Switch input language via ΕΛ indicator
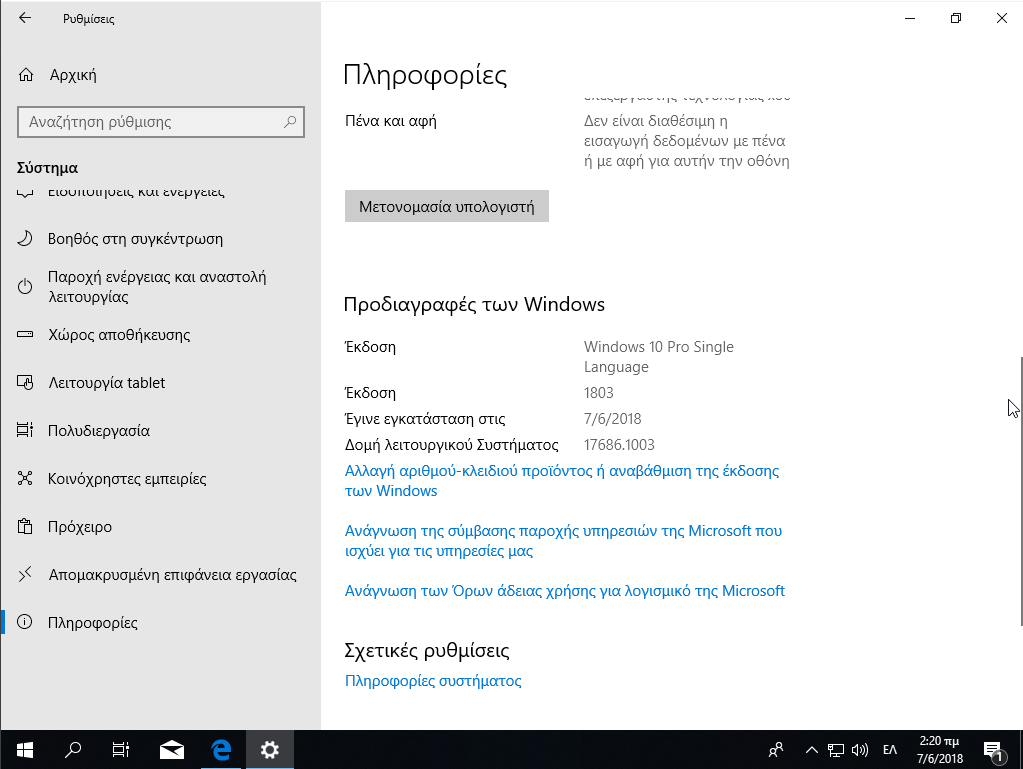 890,750
